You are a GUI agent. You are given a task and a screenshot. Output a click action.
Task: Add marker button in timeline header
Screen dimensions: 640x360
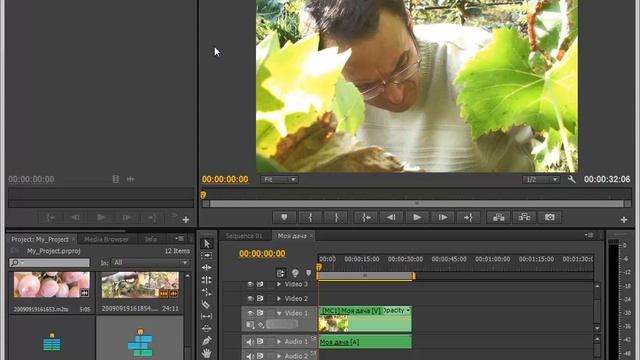[x=309, y=273]
